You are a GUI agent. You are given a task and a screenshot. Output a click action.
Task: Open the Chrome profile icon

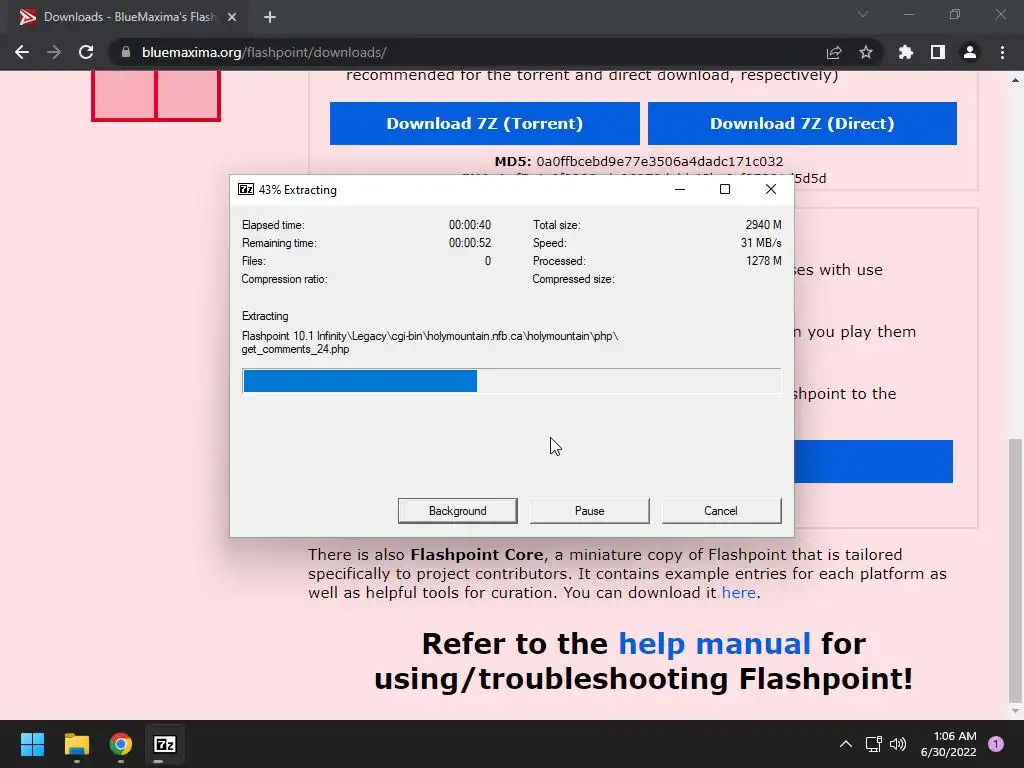[x=970, y=52]
